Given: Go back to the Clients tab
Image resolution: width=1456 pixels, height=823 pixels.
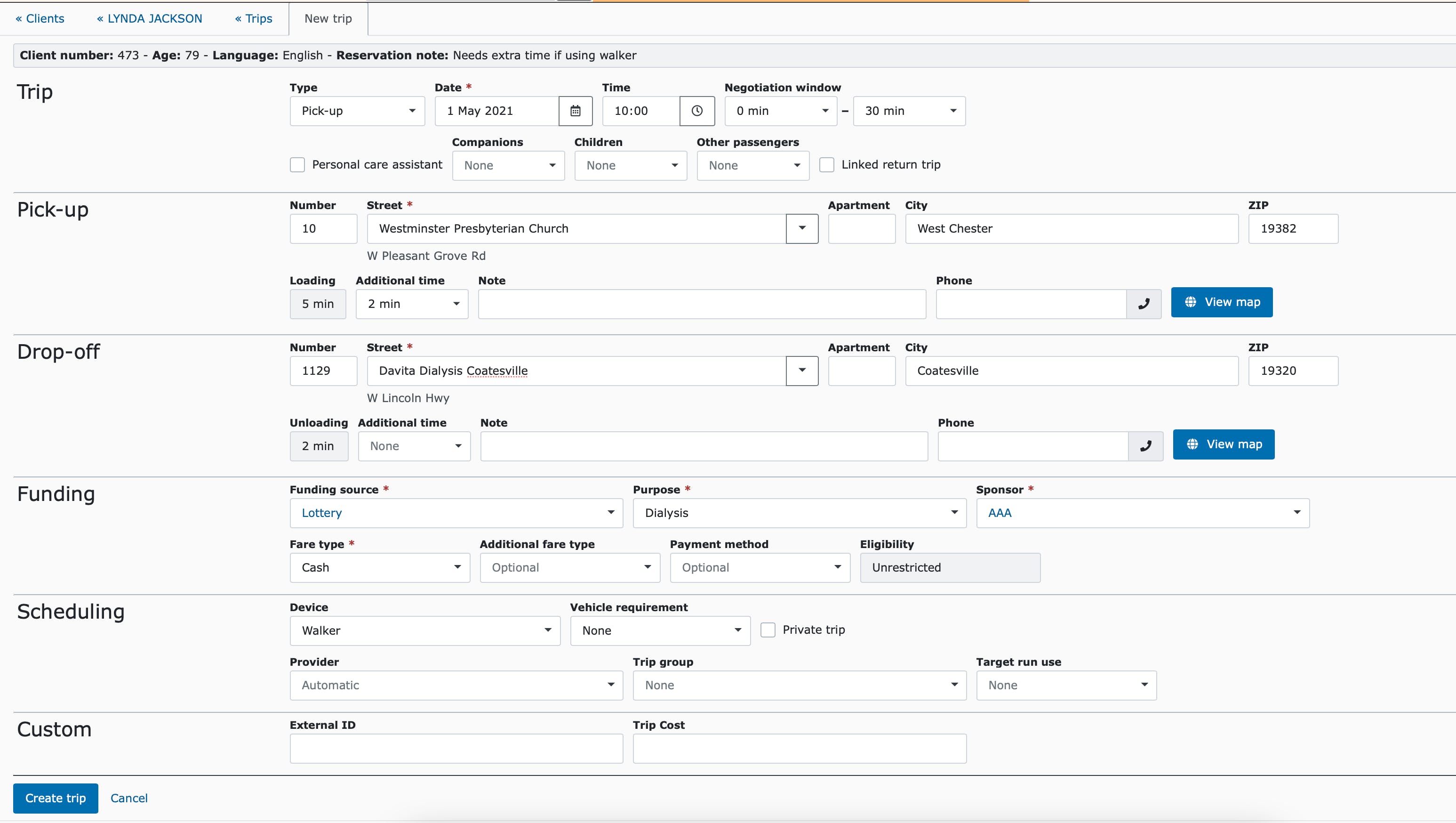Looking at the screenshot, I should pyautogui.click(x=40, y=19).
